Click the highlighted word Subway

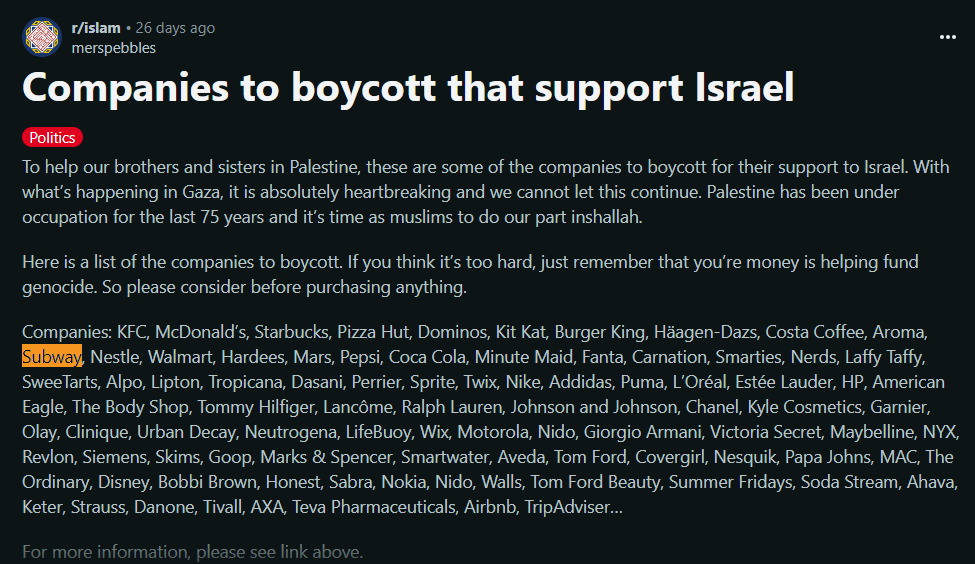click(52, 356)
